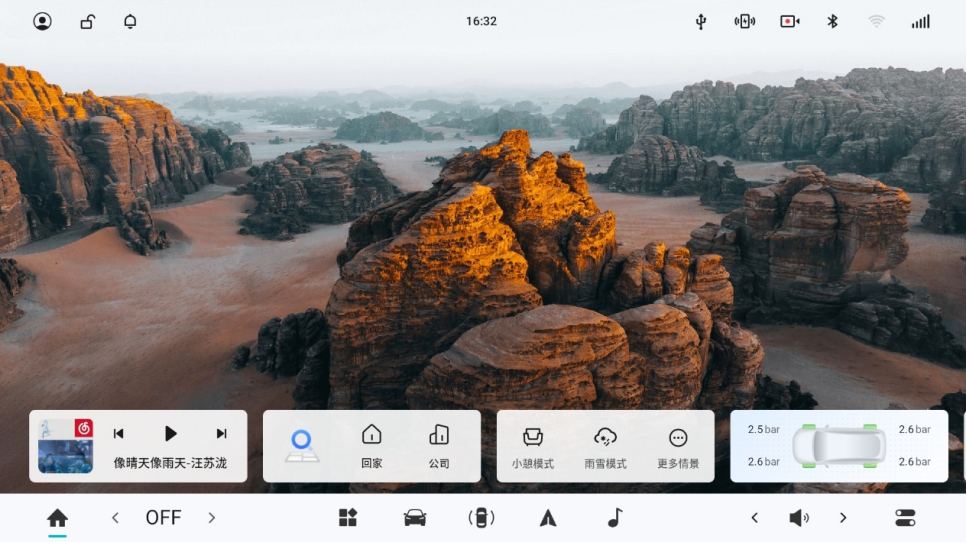Go to Home tab in dock

coord(57,517)
